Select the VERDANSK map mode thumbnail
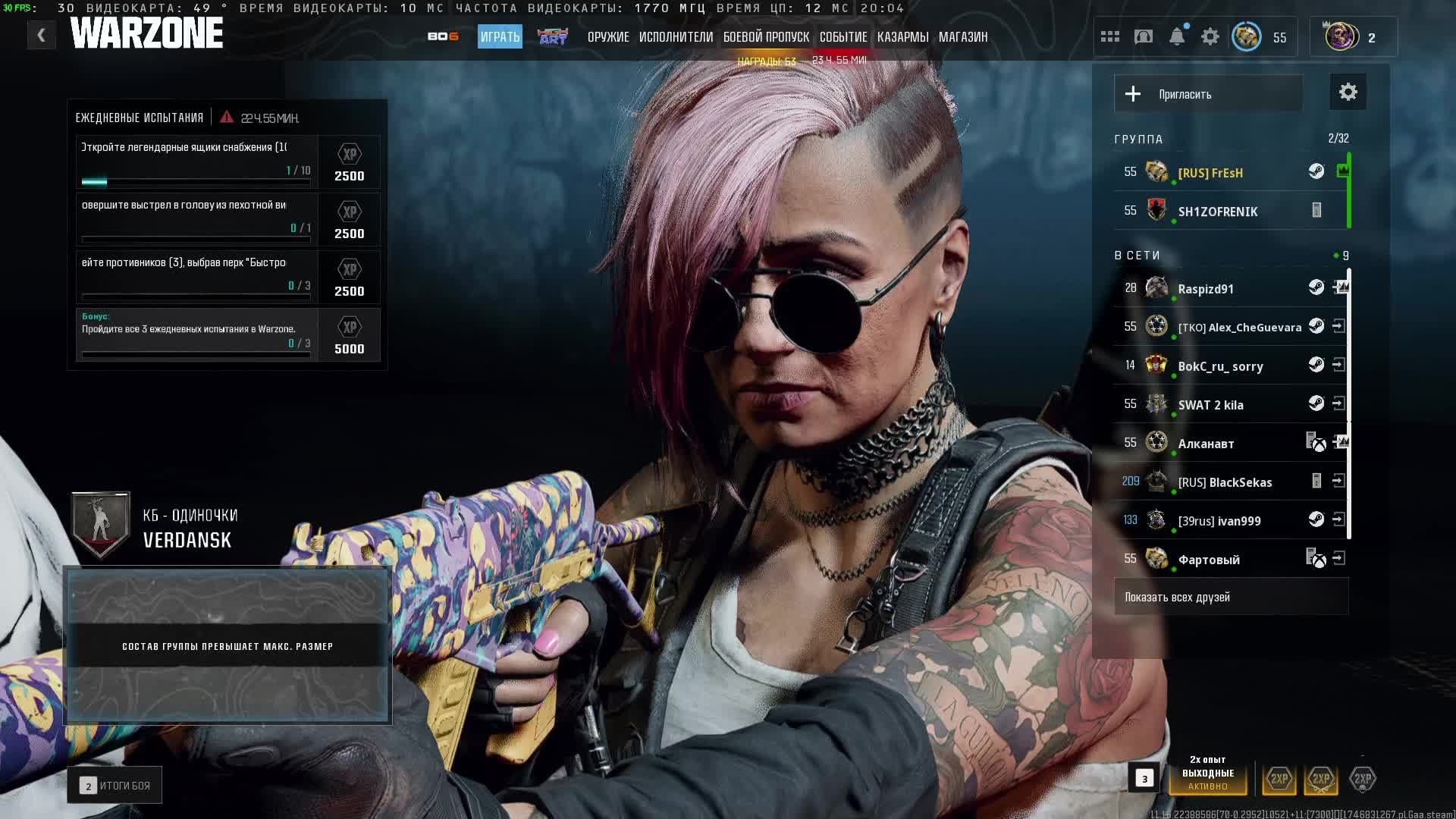 pyautogui.click(x=227, y=645)
